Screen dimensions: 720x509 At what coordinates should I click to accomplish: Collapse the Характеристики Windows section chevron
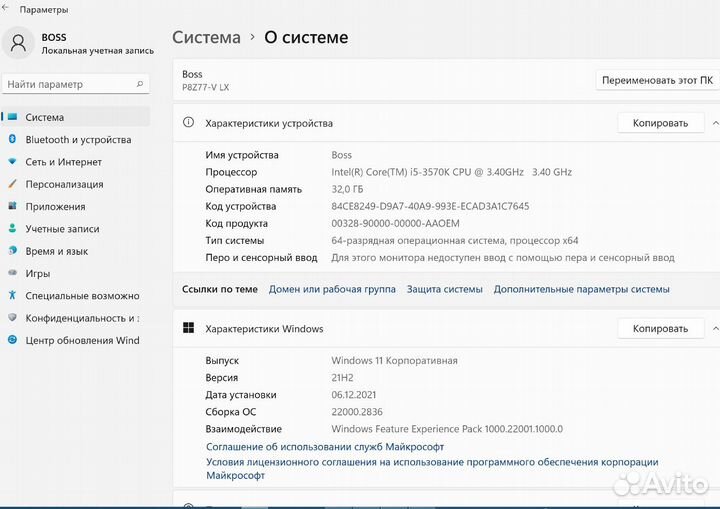[715, 328]
